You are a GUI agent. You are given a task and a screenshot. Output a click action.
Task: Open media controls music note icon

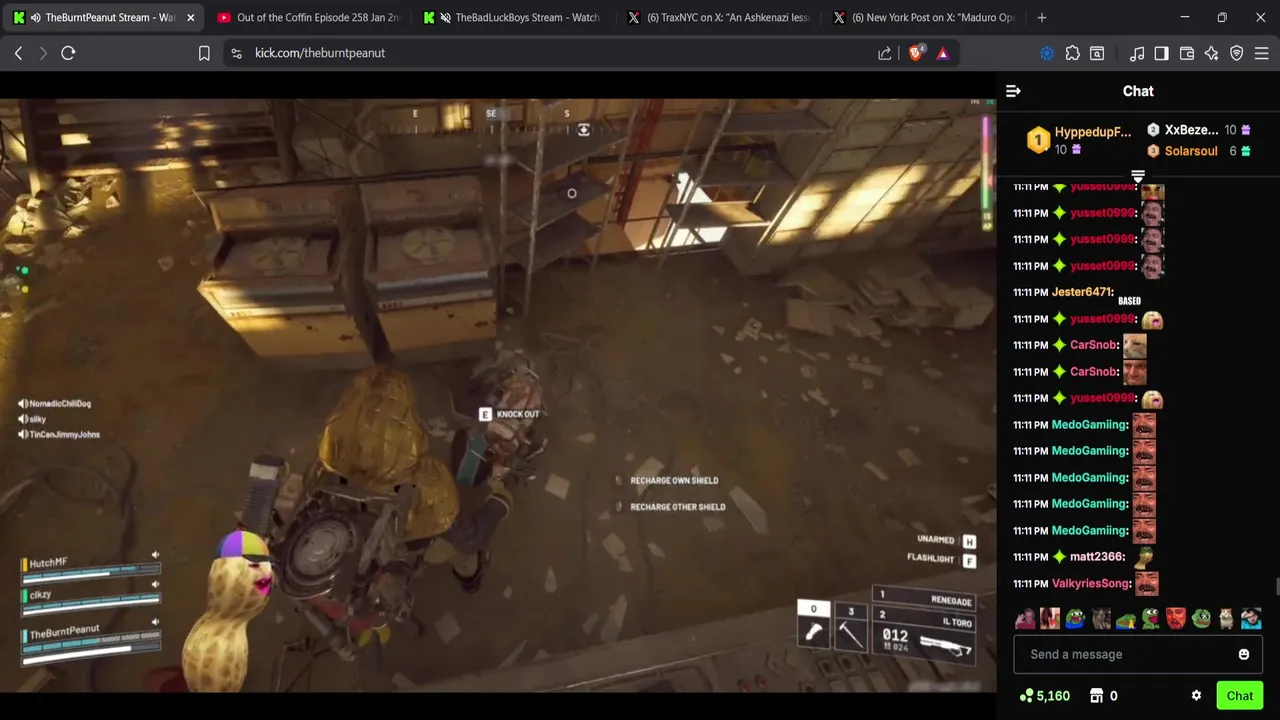pyautogui.click(x=1137, y=53)
